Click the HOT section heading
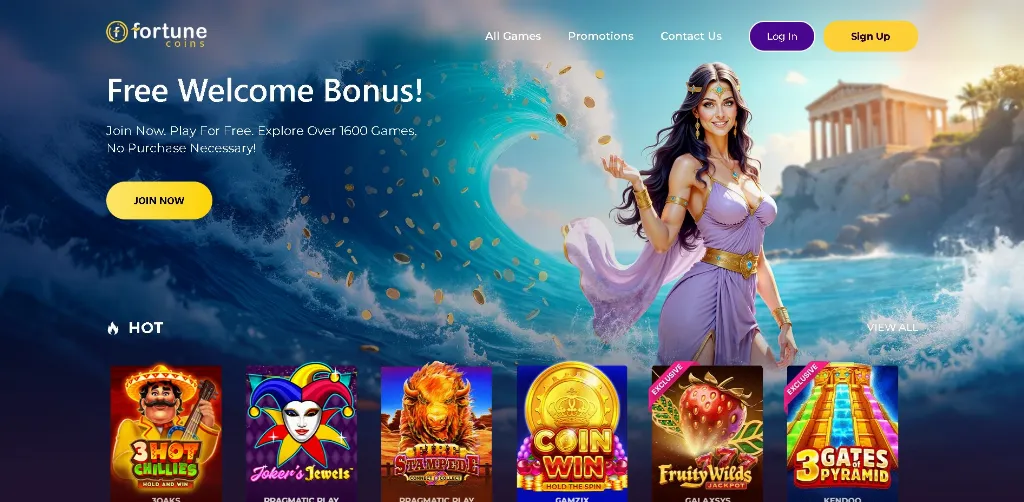Viewport: 1024px width, 502px height. (x=146, y=328)
